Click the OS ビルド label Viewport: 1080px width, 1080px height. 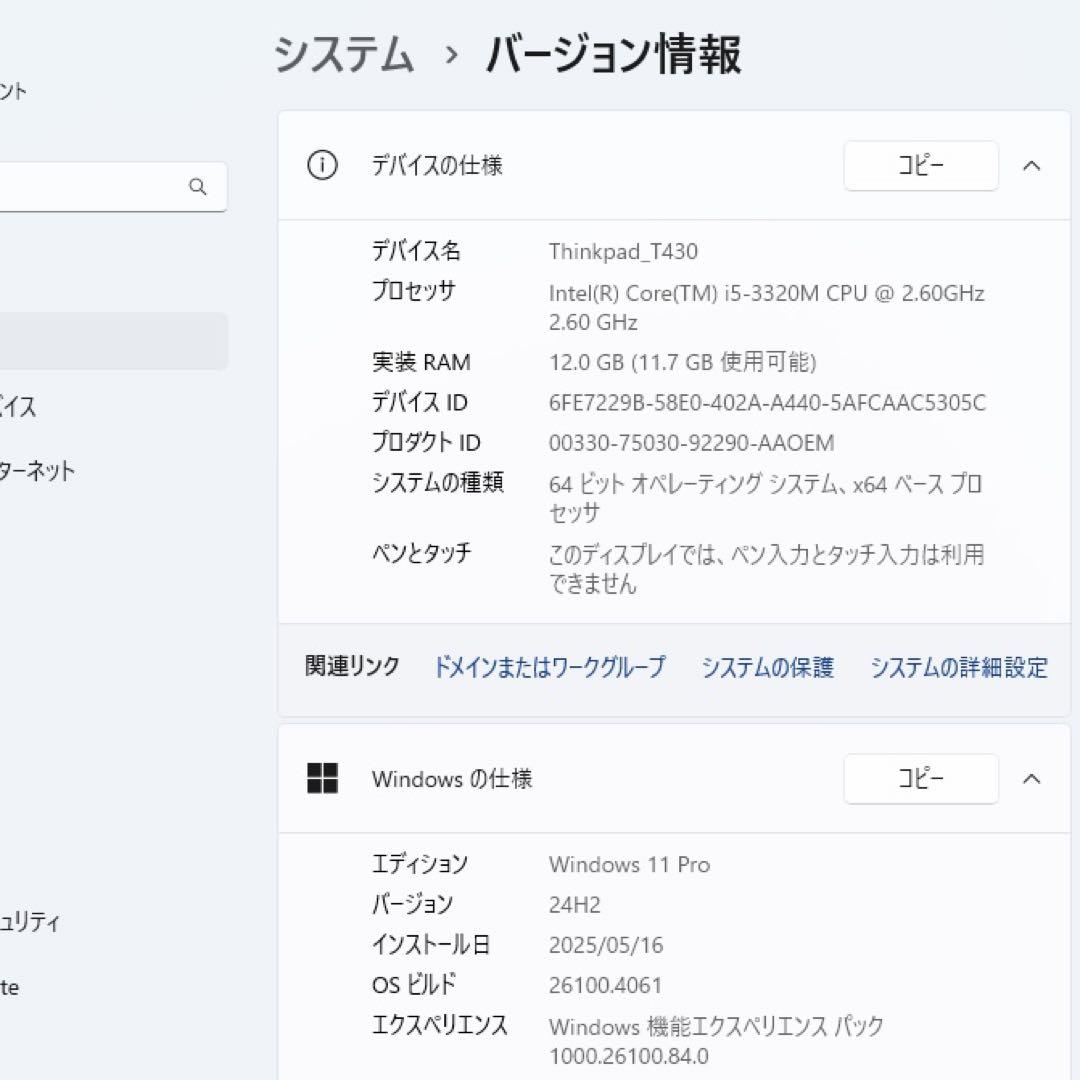click(414, 984)
